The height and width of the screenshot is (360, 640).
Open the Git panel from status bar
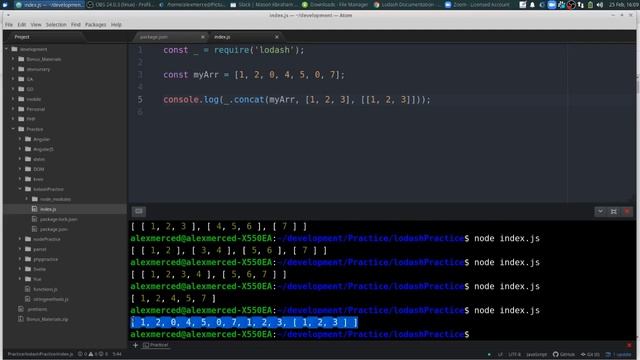pyautogui.click(x=590, y=354)
